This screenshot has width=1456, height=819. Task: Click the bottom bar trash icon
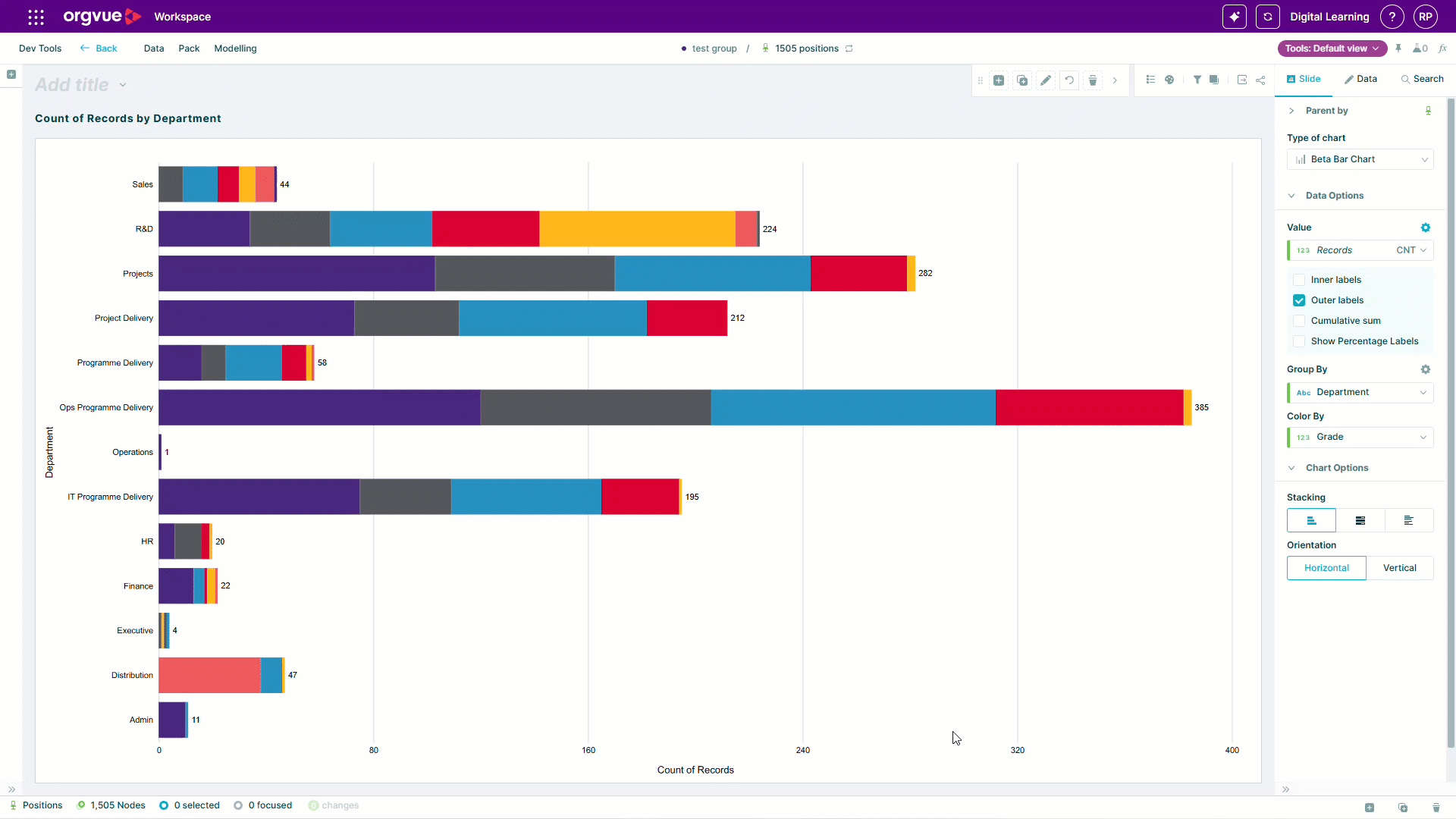pyautogui.click(x=1436, y=808)
